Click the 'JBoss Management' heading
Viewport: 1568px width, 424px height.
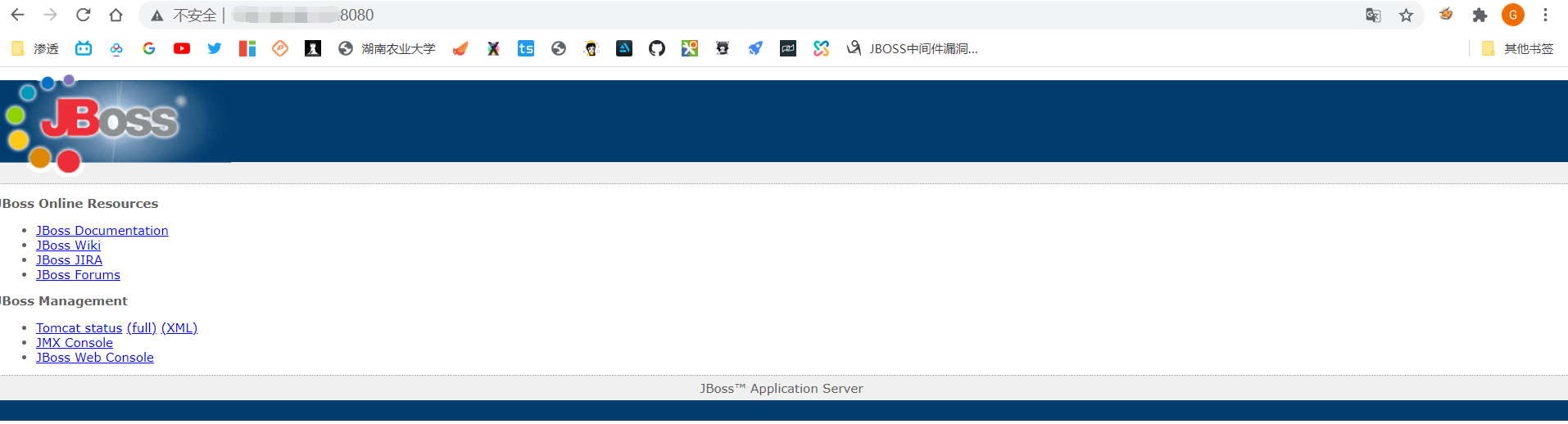pyautogui.click(x=64, y=301)
